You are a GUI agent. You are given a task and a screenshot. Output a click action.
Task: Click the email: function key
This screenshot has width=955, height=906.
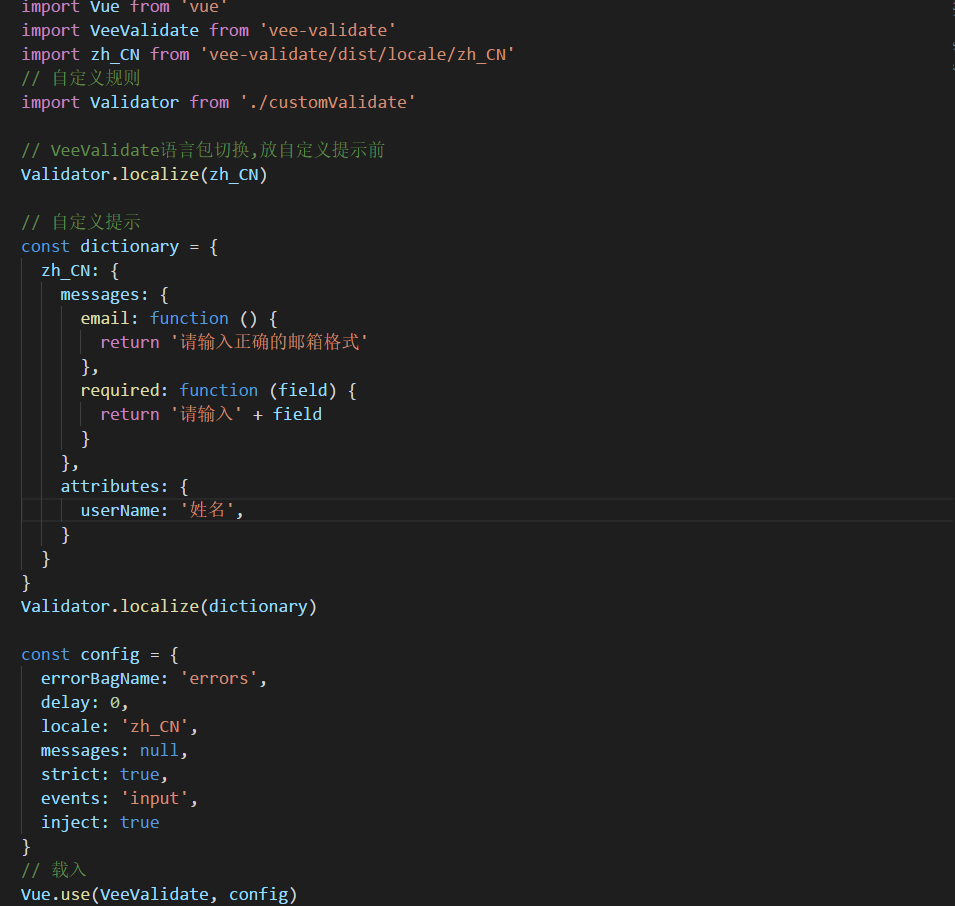coord(110,318)
